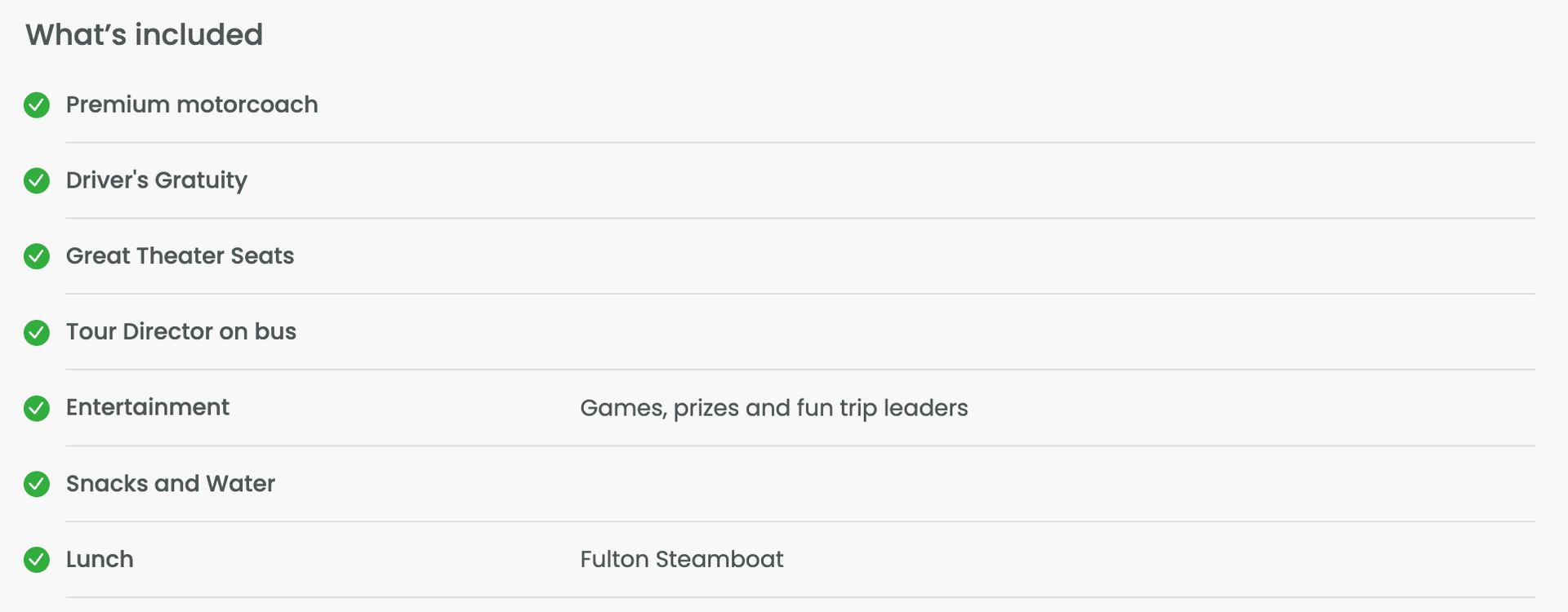Click the Games, prizes and fun trip leaders description
Viewport: 1568px width, 612px height.
[x=774, y=408]
